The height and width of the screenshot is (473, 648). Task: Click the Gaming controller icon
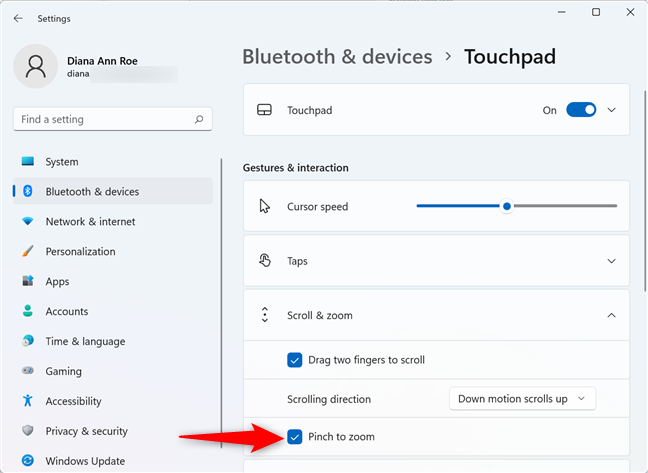28,371
